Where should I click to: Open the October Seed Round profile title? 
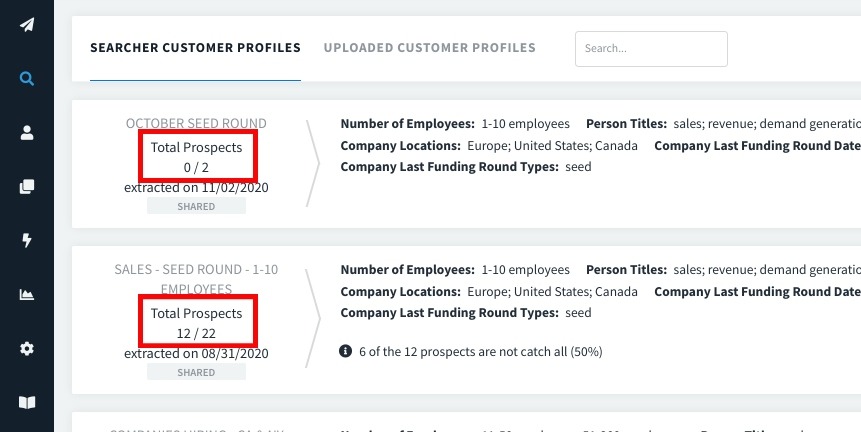pos(196,123)
